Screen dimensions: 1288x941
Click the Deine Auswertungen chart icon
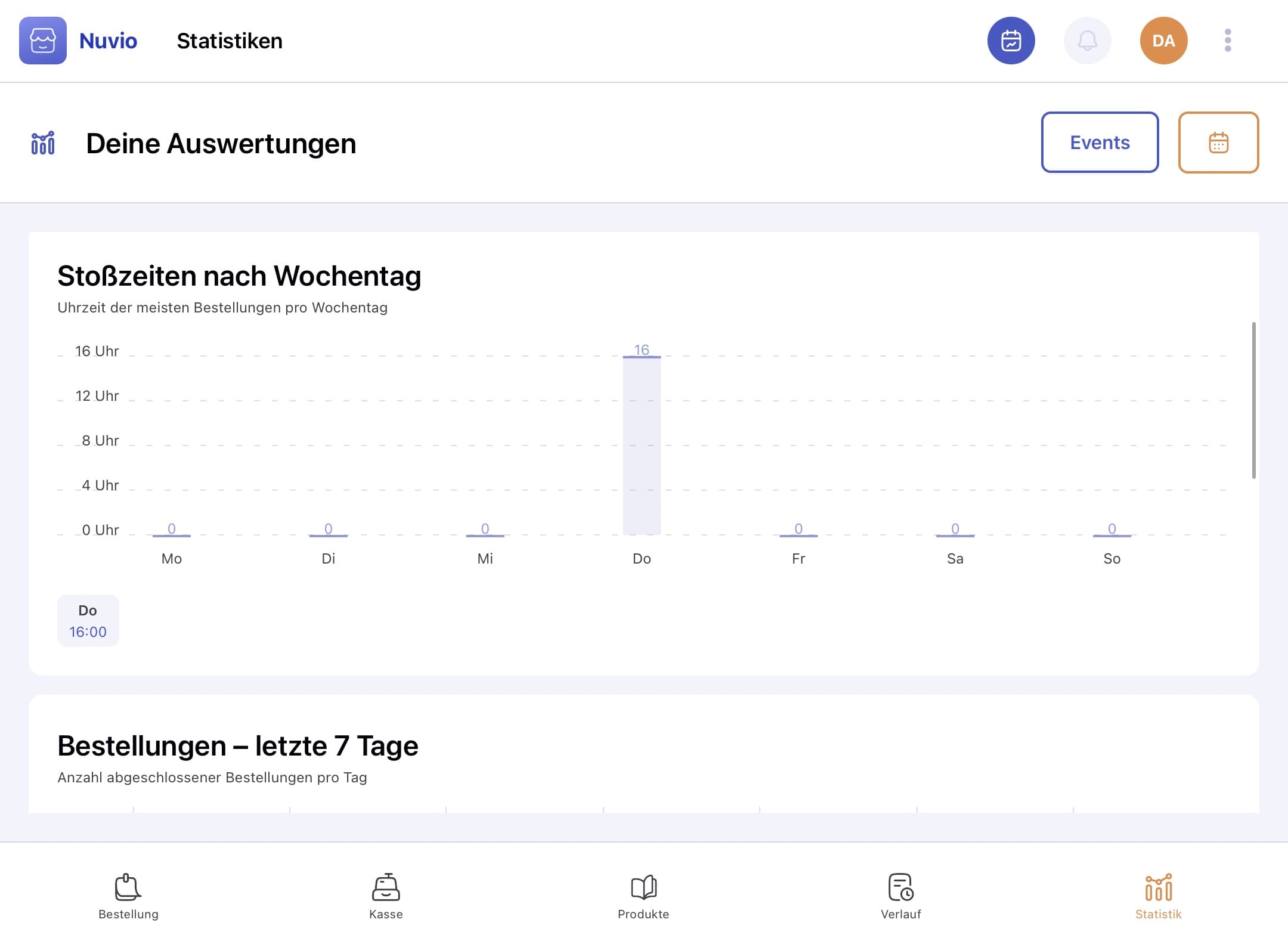pyautogui.click(x=43, y=143)
